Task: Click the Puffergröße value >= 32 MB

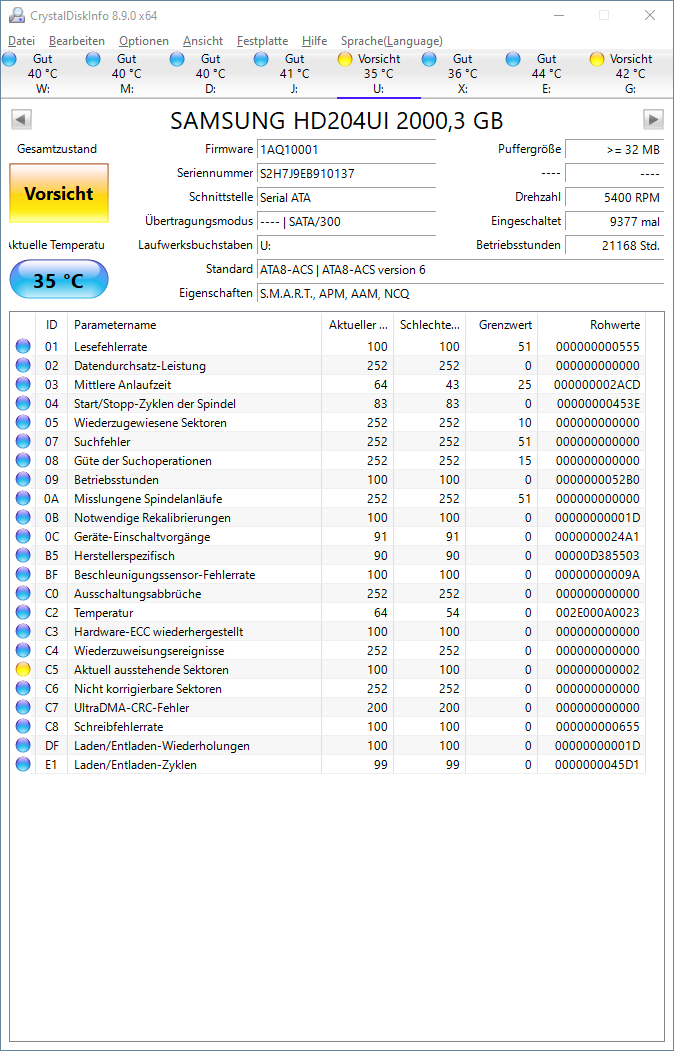Action: [x=614, y=149]
